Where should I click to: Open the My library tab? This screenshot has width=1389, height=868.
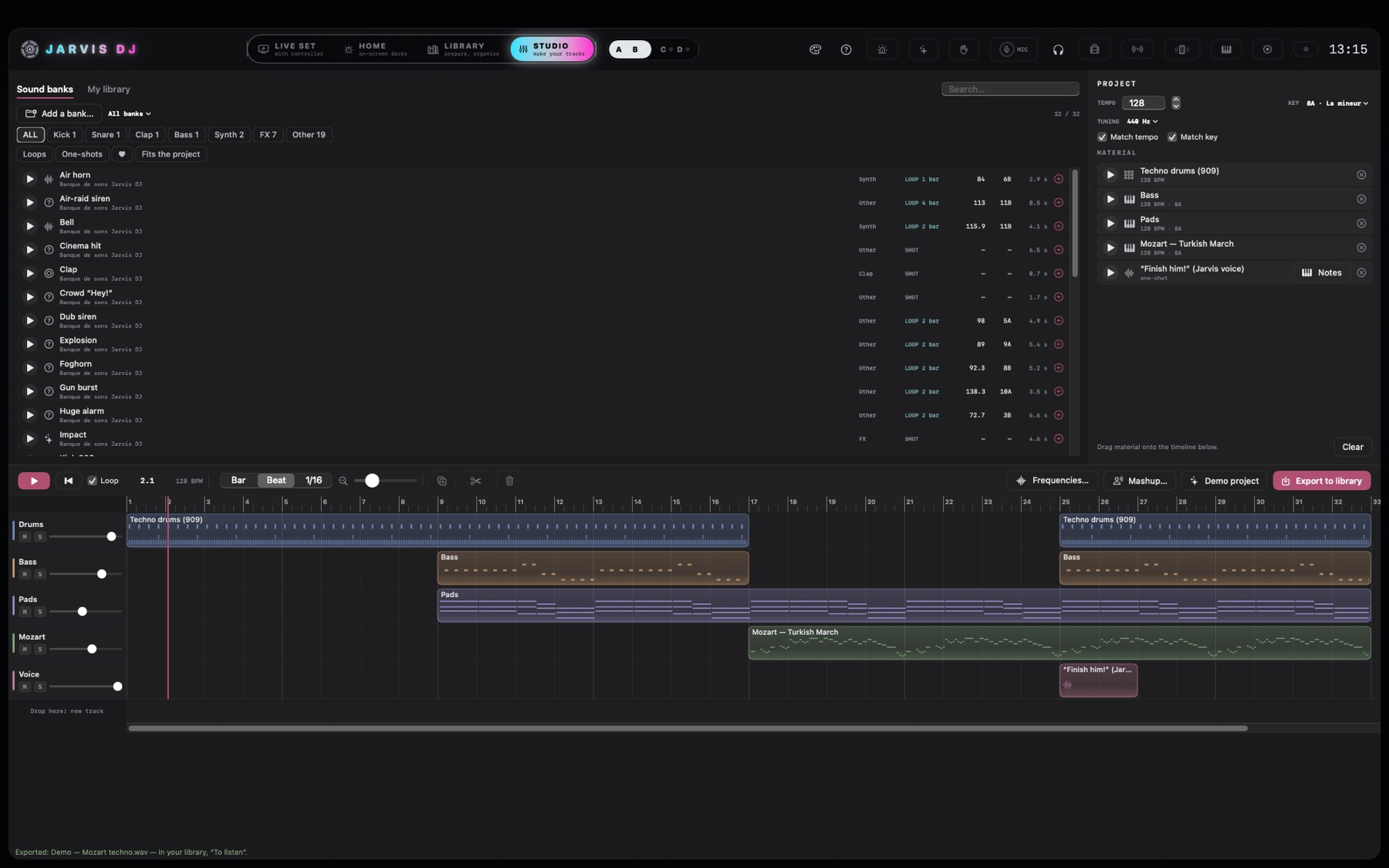coord(109,90)
